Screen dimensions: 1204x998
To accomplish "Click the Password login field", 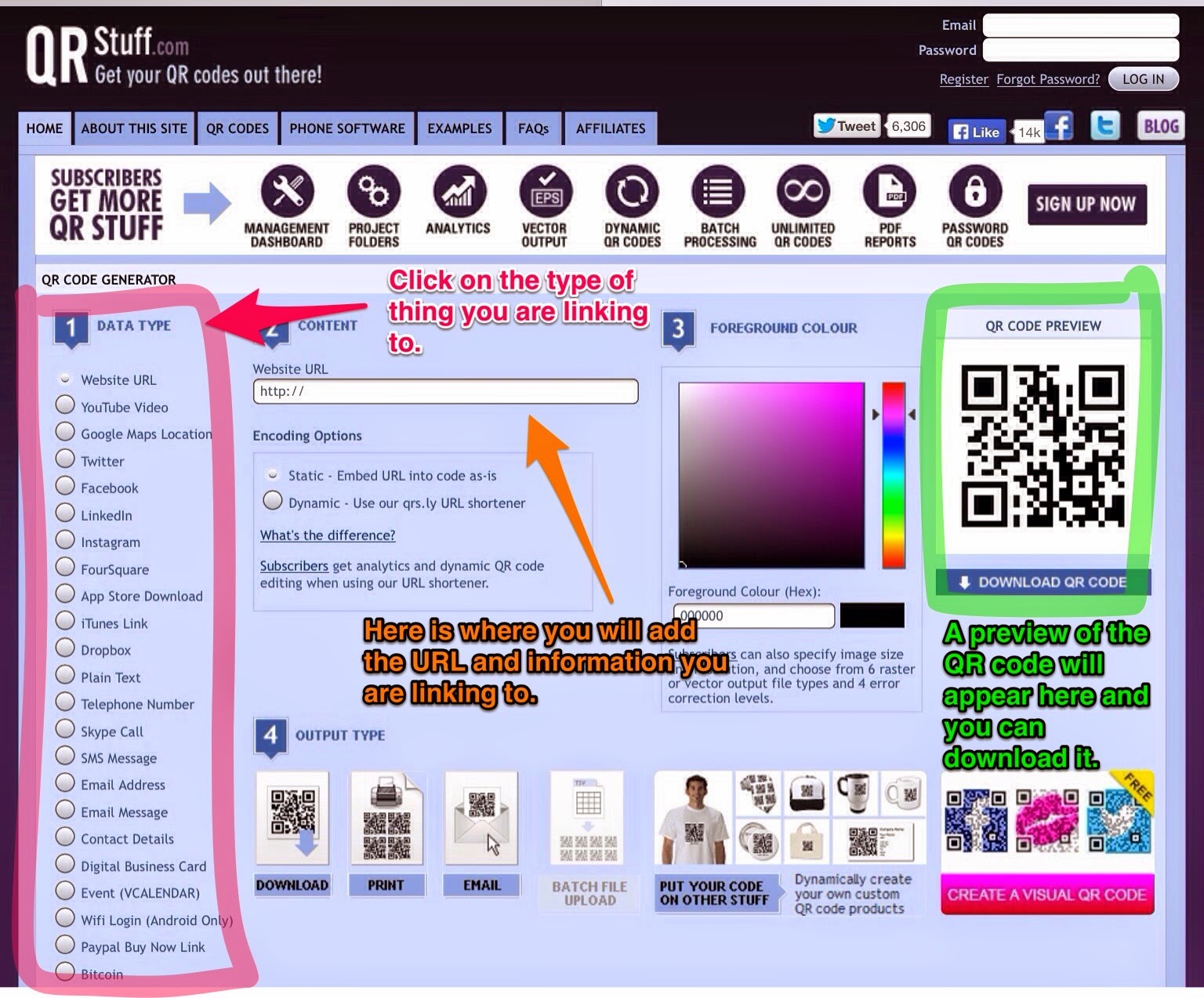I will (x=1081, y=49).
